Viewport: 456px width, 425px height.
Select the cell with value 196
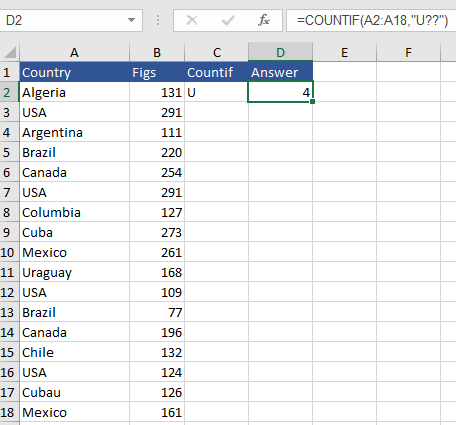click(x=157, y=332)
